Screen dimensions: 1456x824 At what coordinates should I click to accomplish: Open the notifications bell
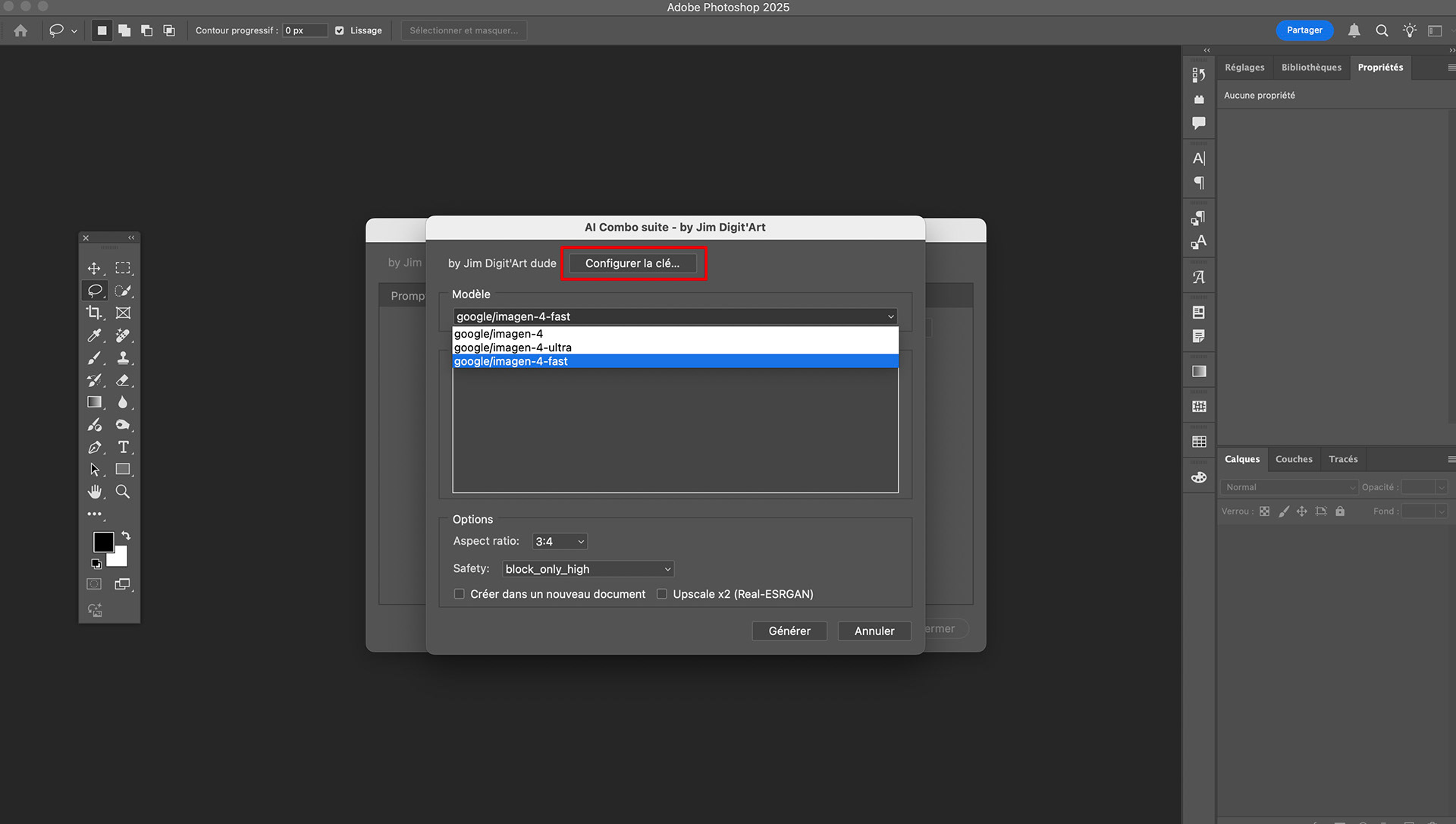[1354, 30]
